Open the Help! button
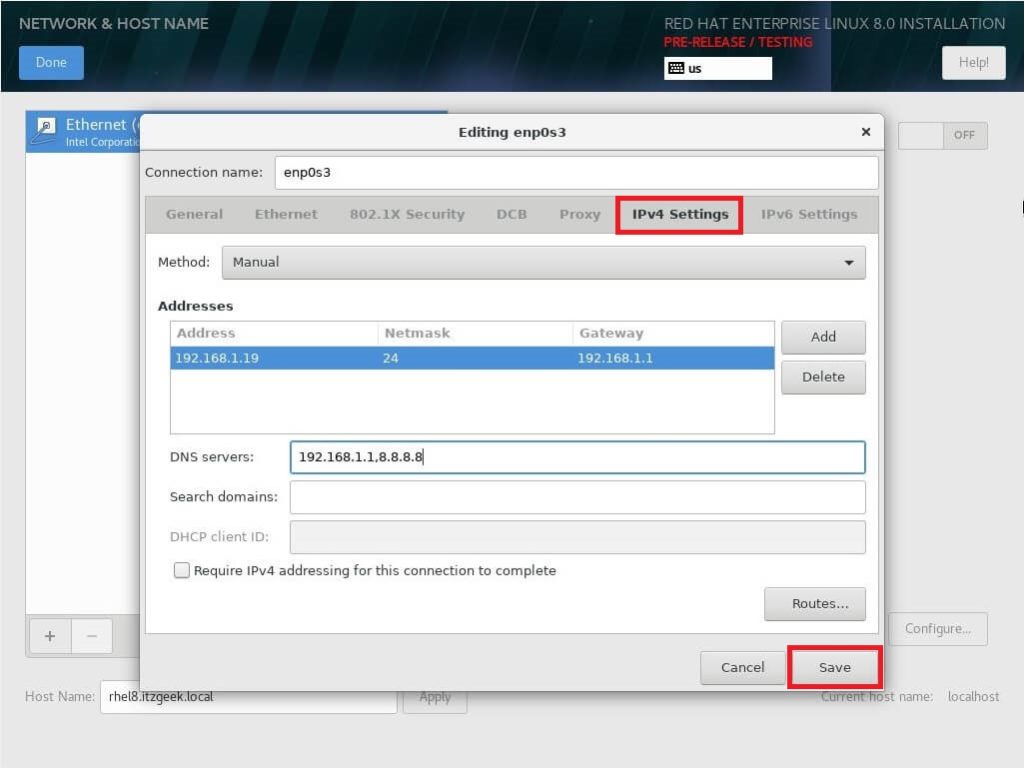 (973, 63)
